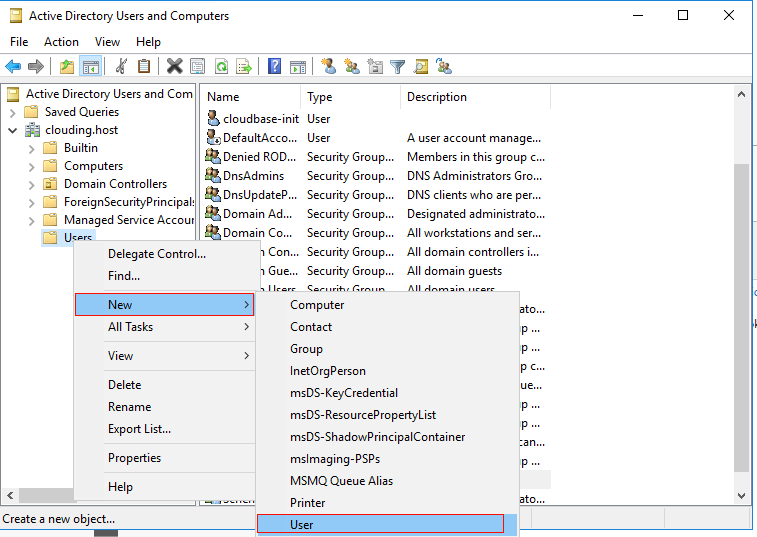The height and width of the screenshot is (537, 757).
Task: Click the Export List toolbar icon
Action: point(244,66)
